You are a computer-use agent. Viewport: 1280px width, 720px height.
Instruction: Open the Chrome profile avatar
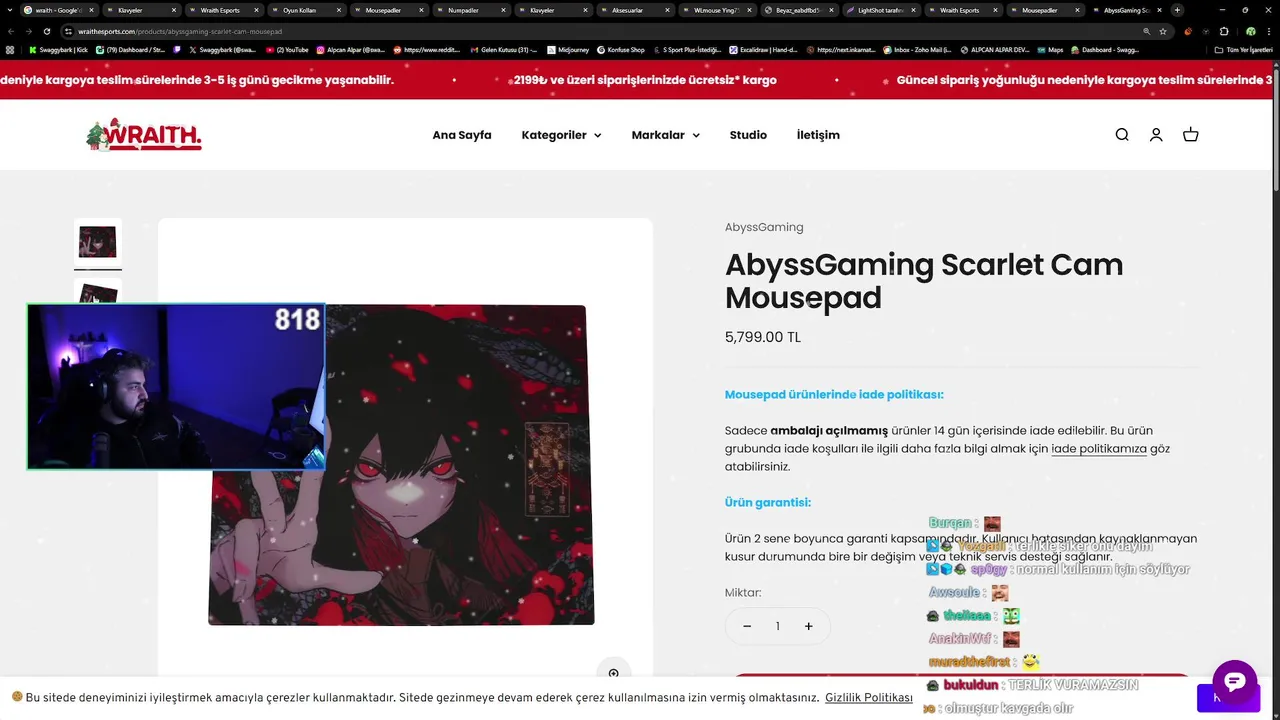pyautogui.click(x=1250, y=31)
